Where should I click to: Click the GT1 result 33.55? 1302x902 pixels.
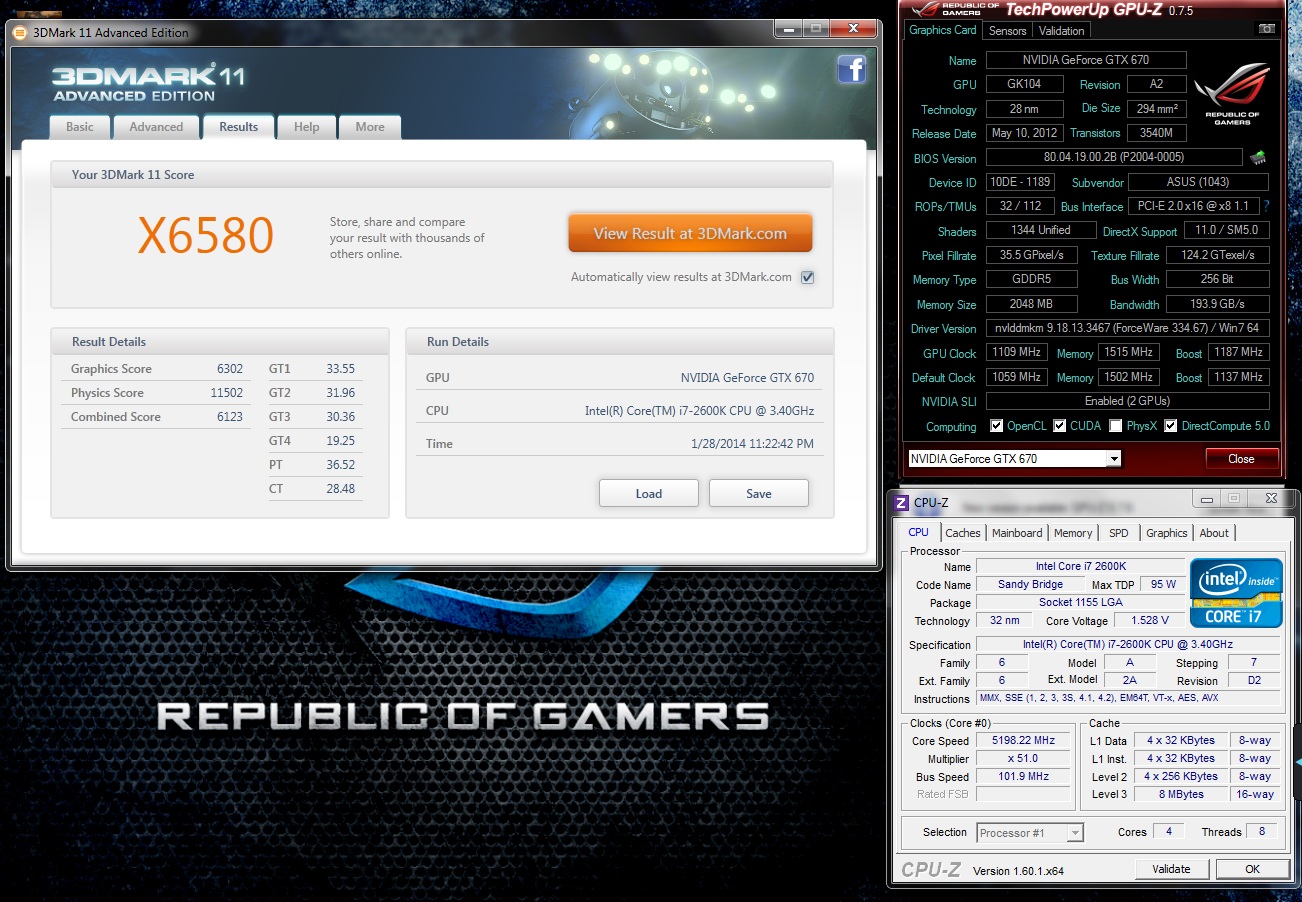340,369
